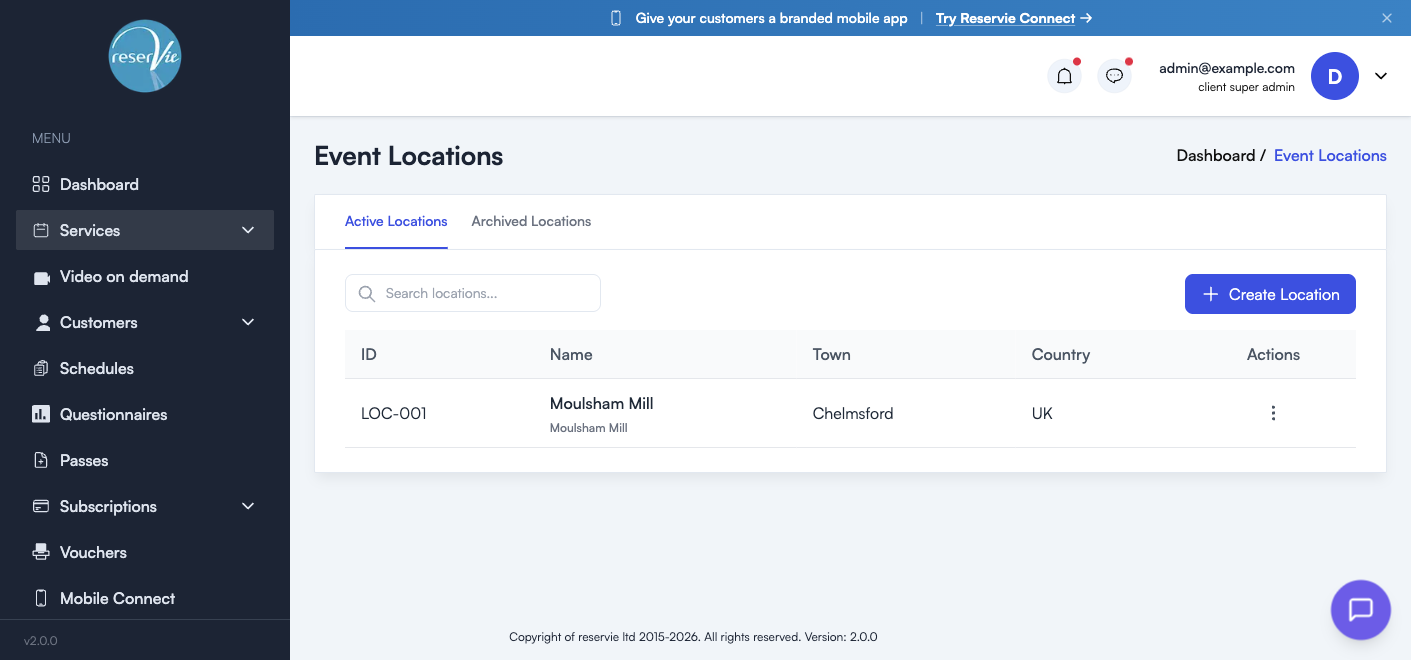Click the plus icon on Create Location
This screenshot has width=1411, height=660.
click(1210, 294)
